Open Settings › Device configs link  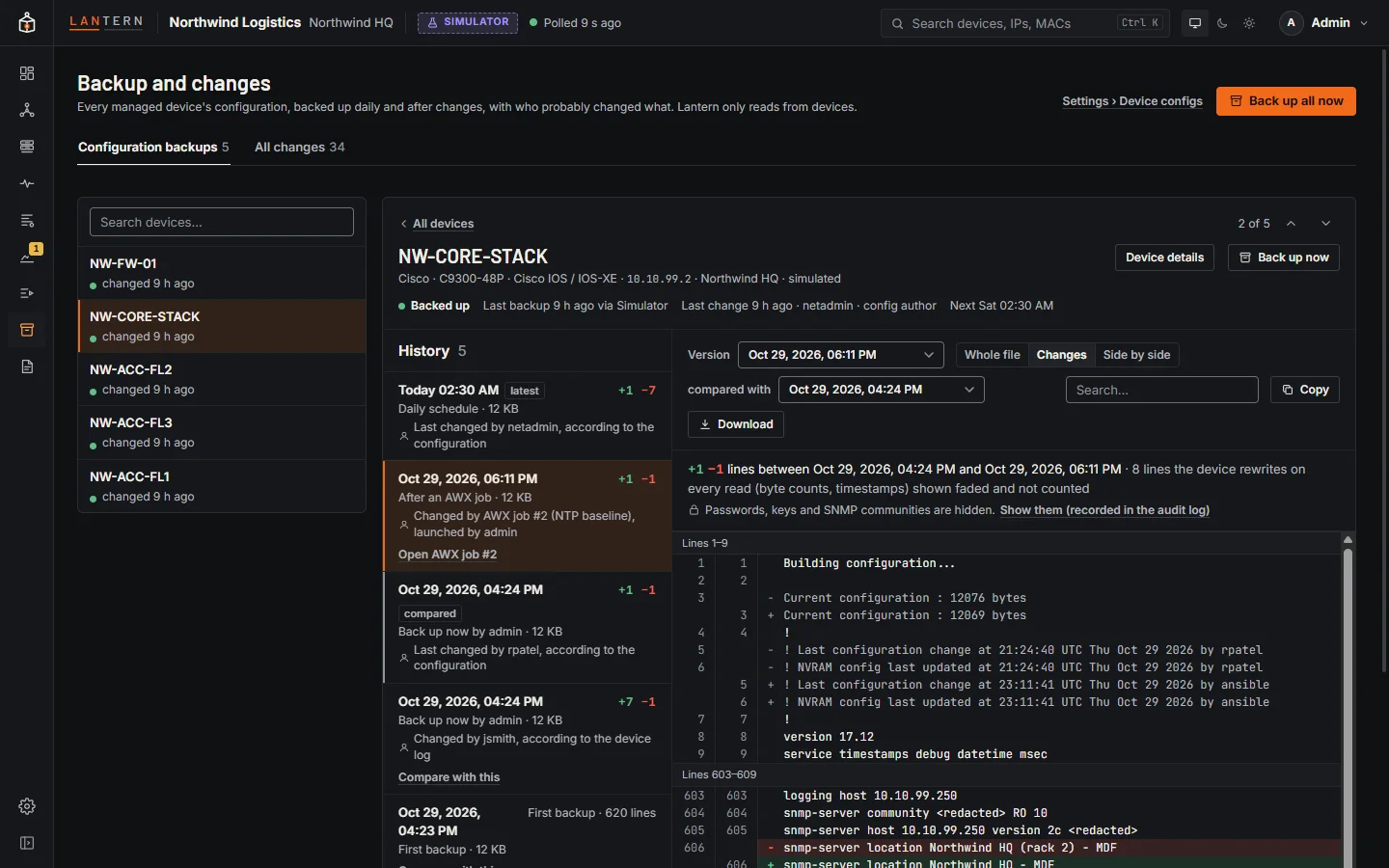(x=1132, y=101)
